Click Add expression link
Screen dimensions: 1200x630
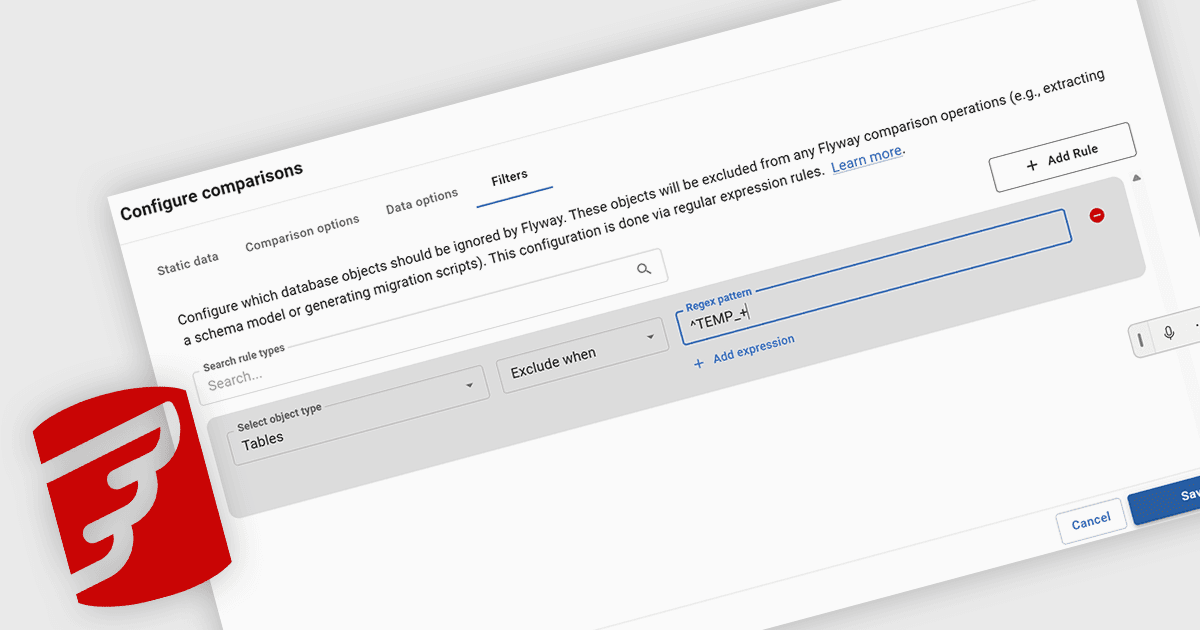point(754,348)
